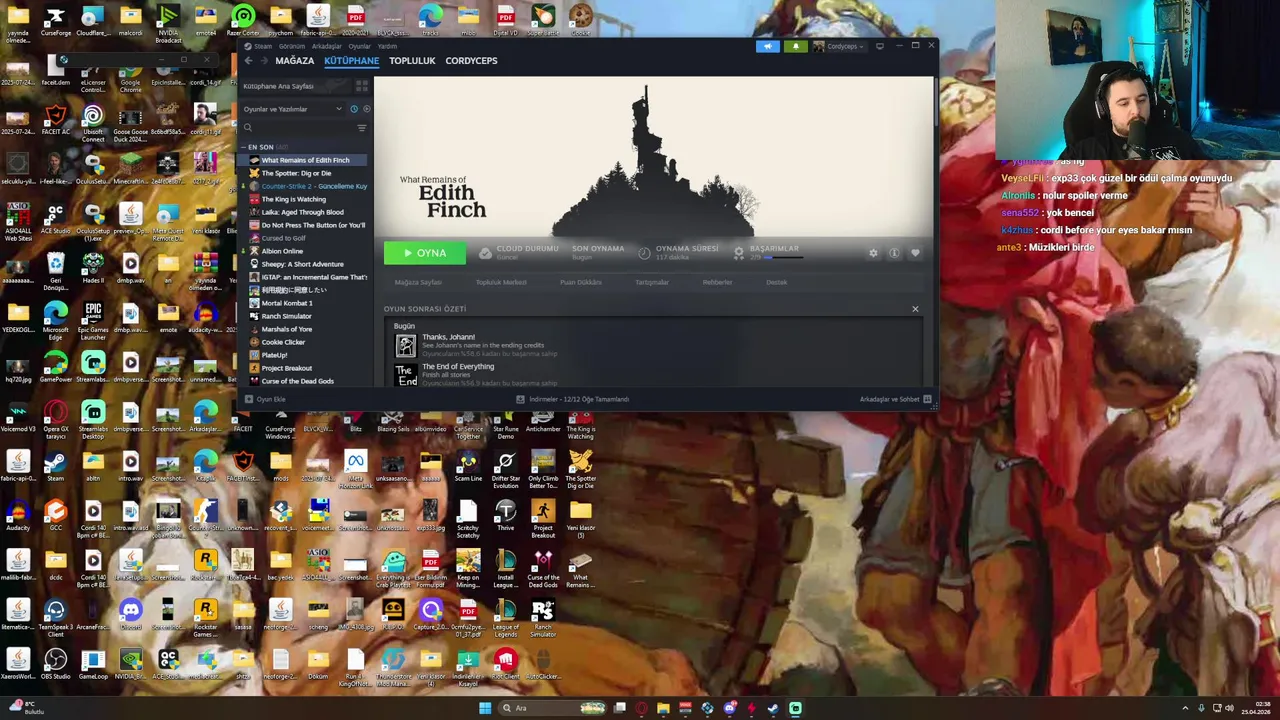The image size is (1280, 720).
Task: Click the game info icon
Action: pos(894,253)
